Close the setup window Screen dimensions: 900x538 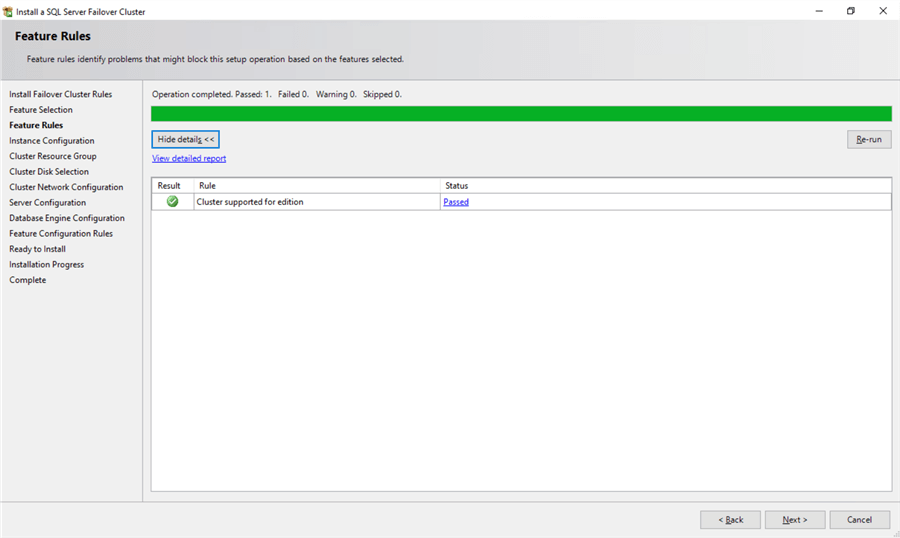tap(883, 11)
